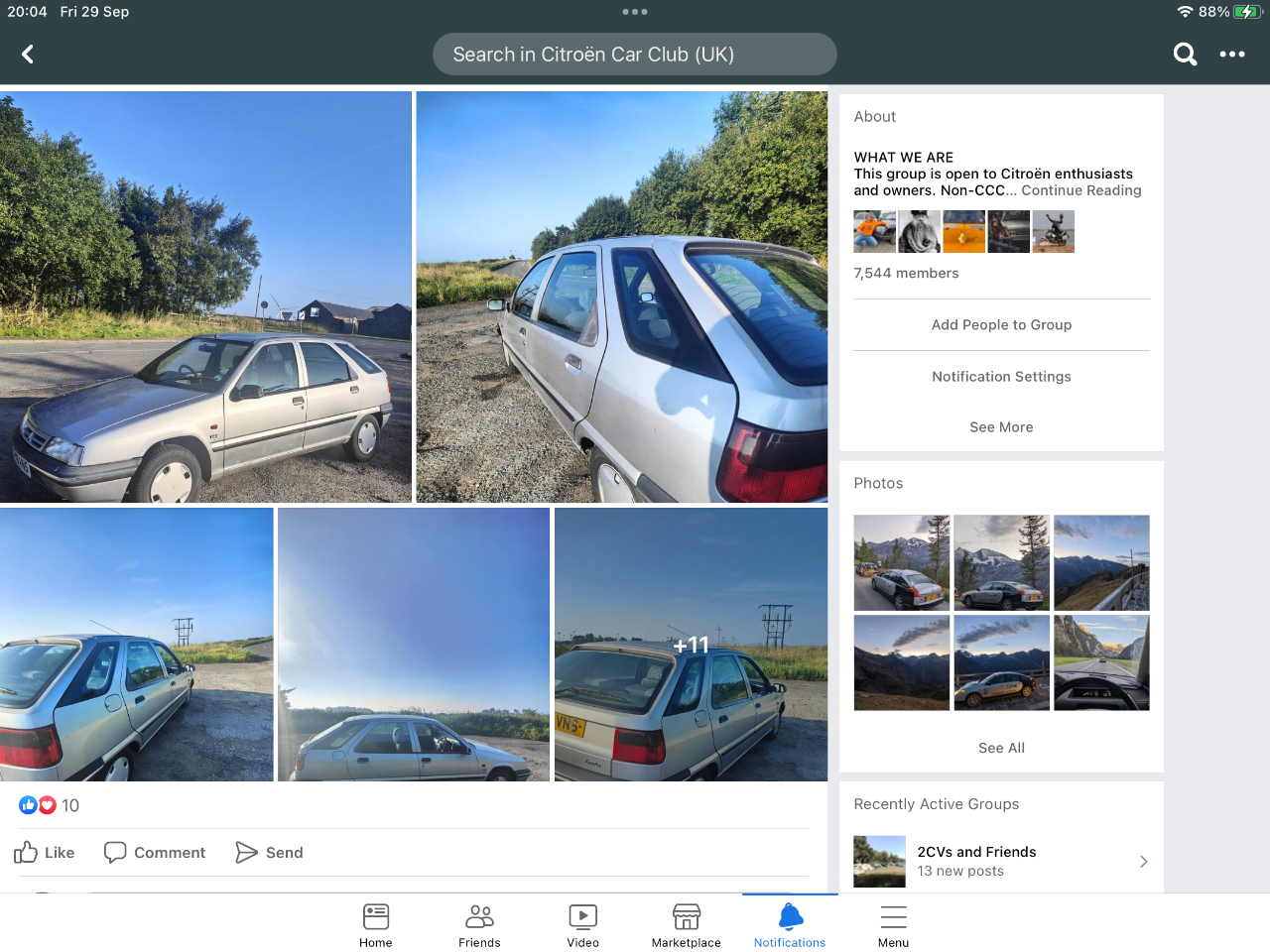Tap the back arrow icon
Screen dimensions: 1270x952
28,55
